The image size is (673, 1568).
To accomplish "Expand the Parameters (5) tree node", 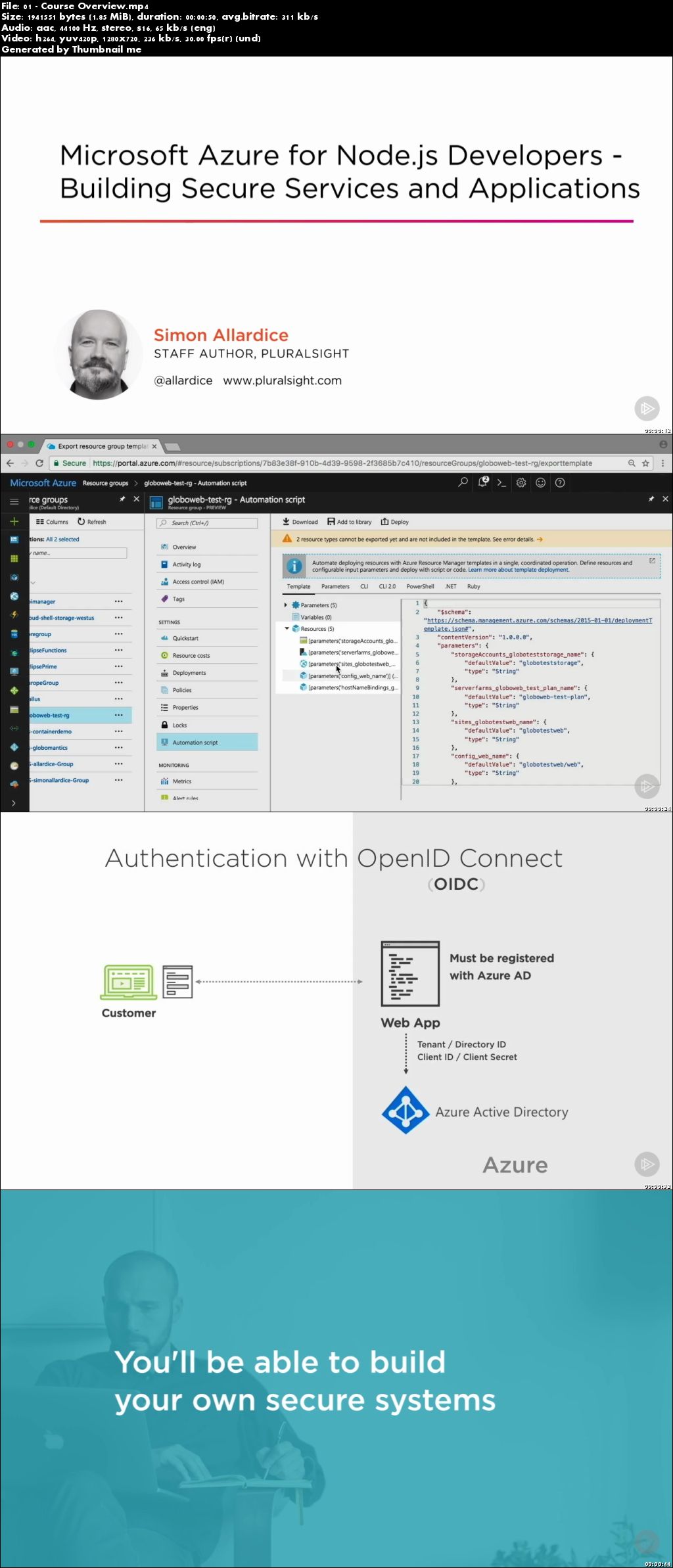I will click(285, 605).
